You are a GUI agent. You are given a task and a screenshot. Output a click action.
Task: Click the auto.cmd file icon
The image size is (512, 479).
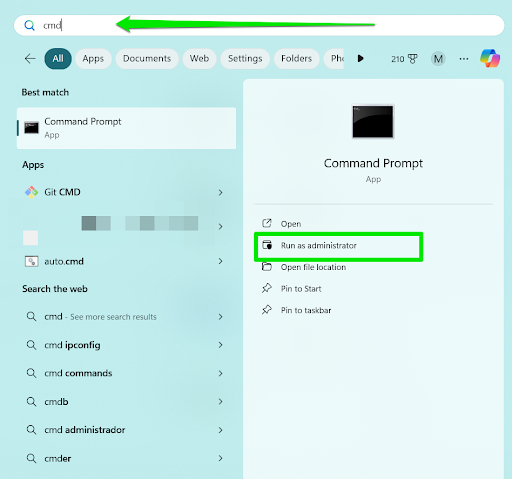pyautogui.click(x=32, y=261)
